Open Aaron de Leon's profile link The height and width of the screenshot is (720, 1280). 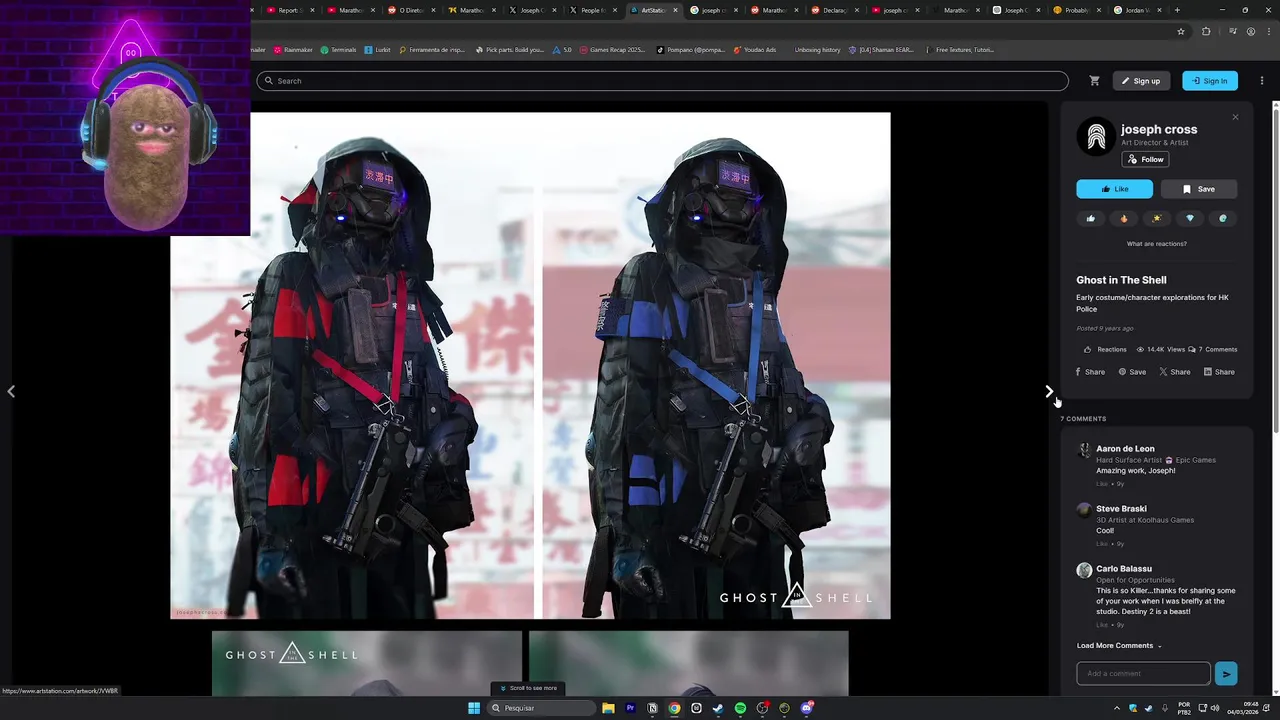click(x=1125, y=449)
